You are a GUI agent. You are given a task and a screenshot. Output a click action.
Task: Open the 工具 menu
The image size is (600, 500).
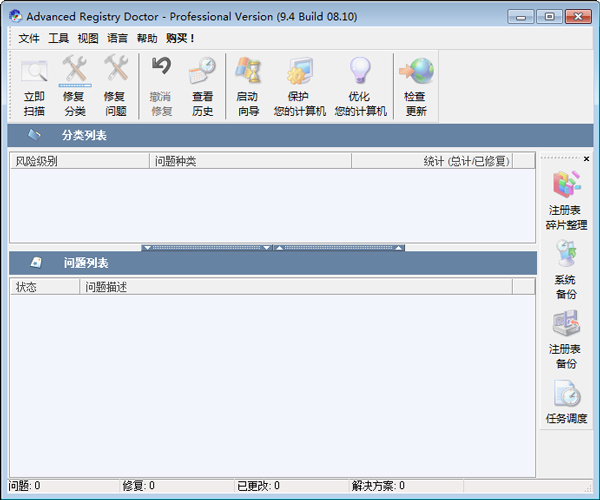tap(59, 38)
